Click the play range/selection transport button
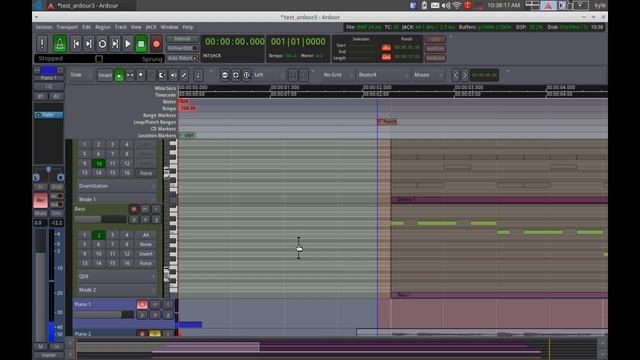Screen dimensions: 640x360 point(115,44)
